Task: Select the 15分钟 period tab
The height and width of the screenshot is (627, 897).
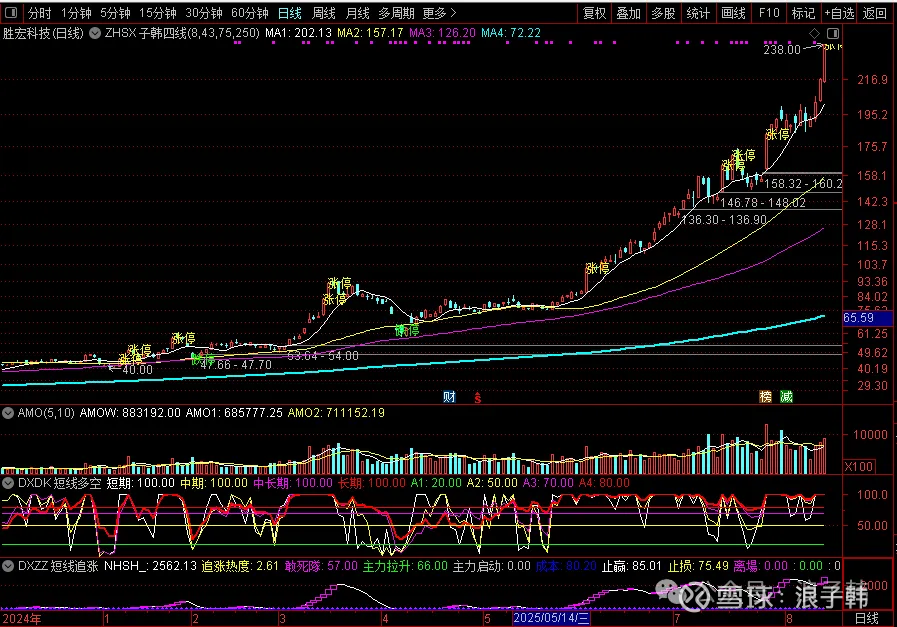Action: click(x=157, y=13)
